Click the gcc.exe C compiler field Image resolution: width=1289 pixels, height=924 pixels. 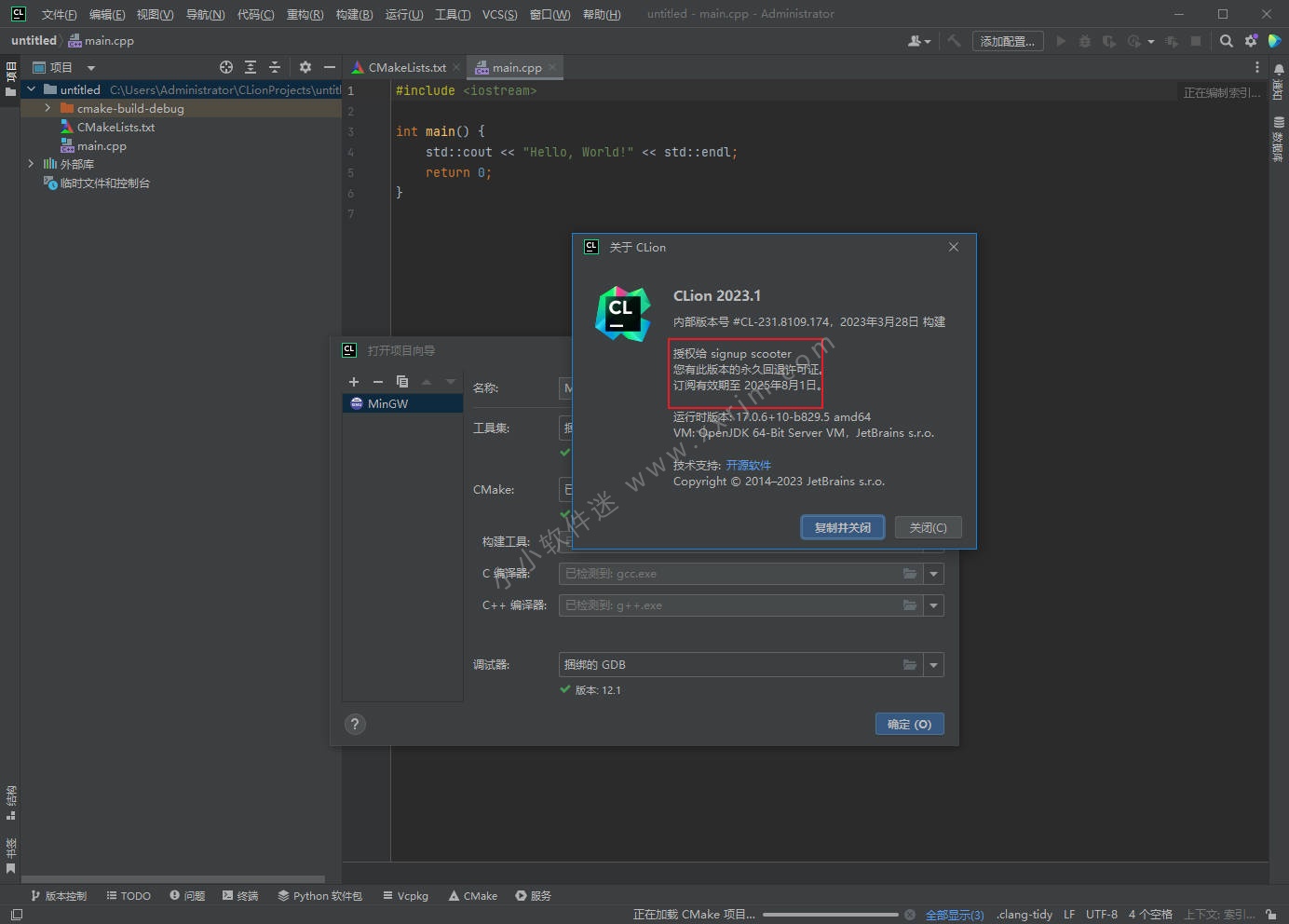(740, 574)
